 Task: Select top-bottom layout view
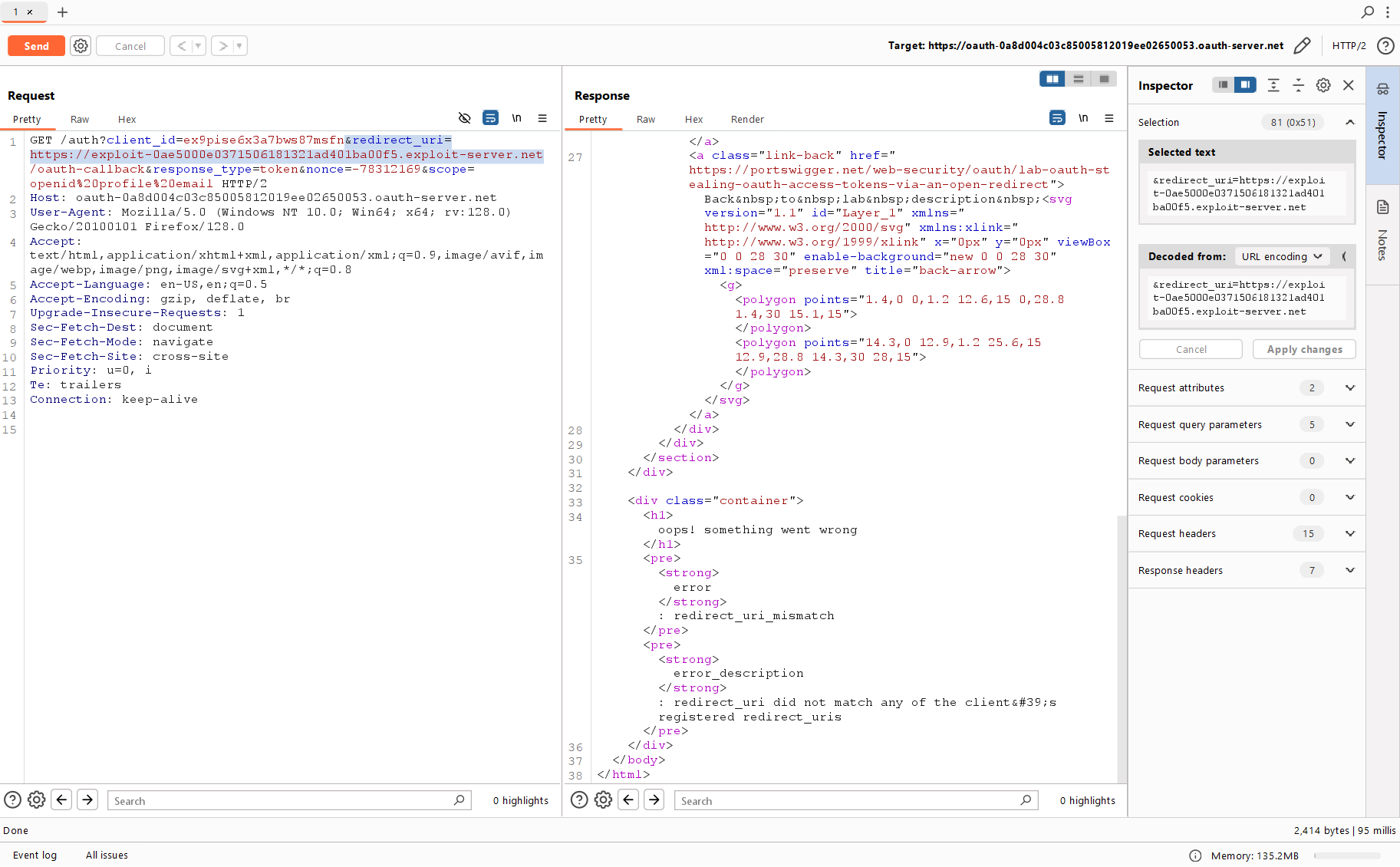click(x=1078, y=79)
